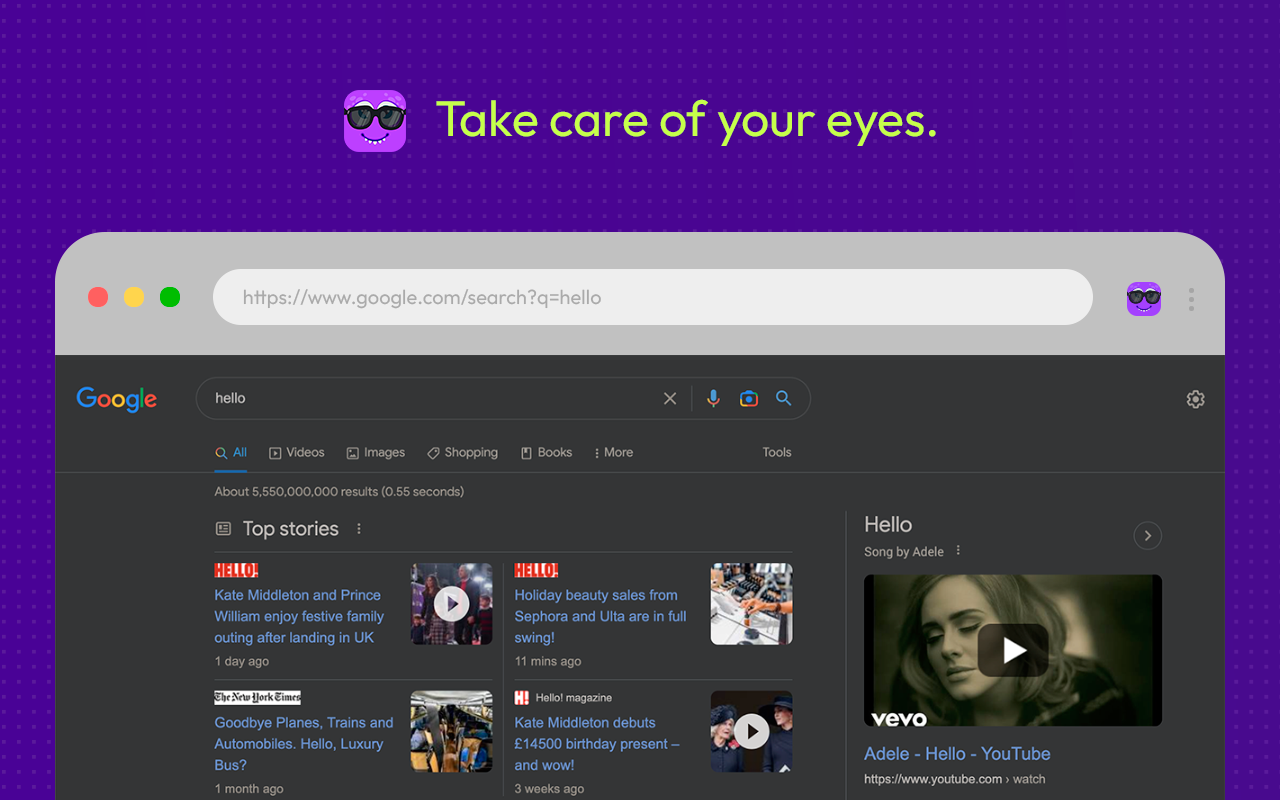The width and height of the screenshot is (1280, 800).
Task: Click the 1 month ago timestamp
Action: click(x=249, y=790)
